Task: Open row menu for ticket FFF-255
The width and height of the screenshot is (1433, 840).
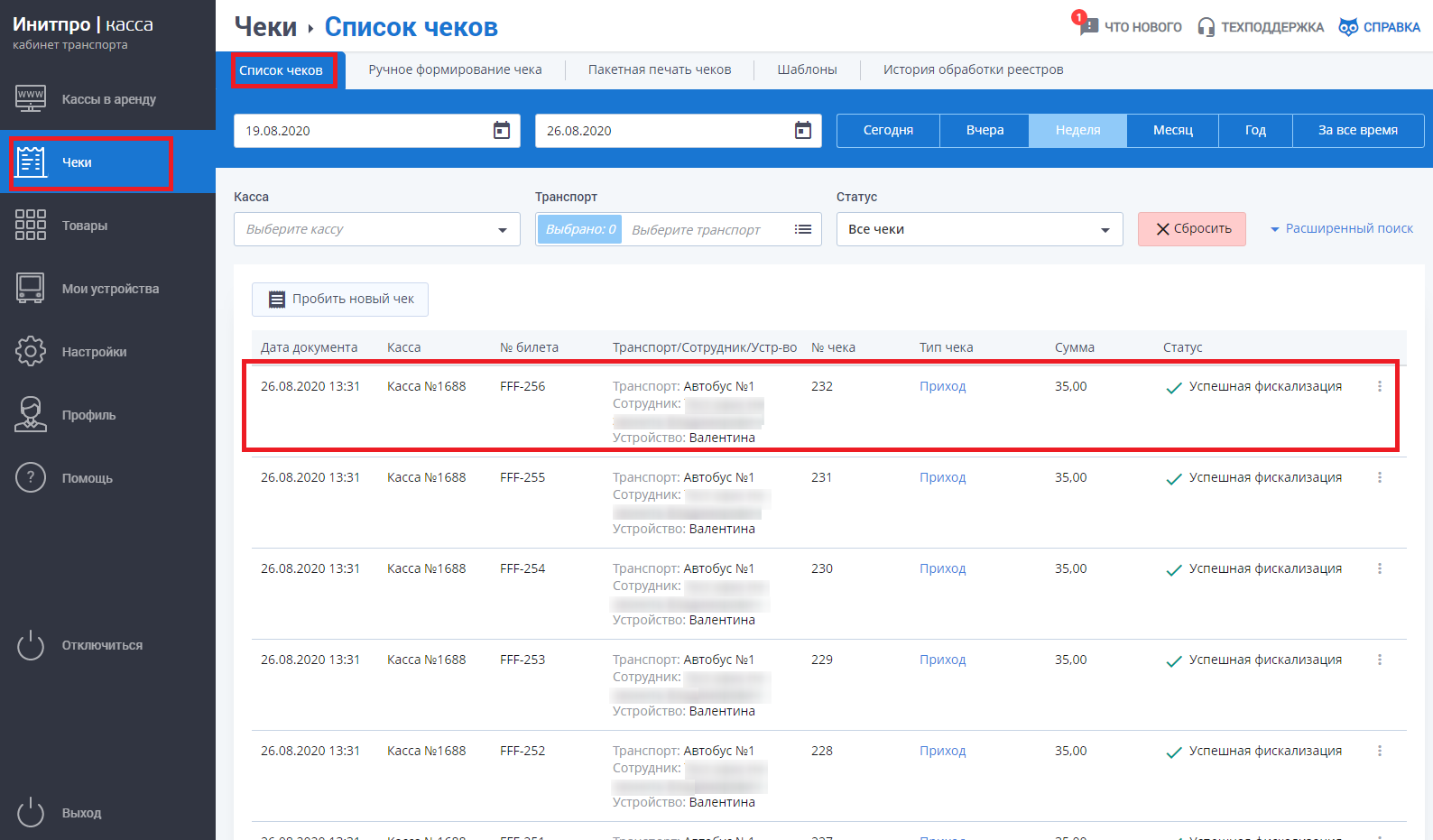Action: coord(1380,477)
